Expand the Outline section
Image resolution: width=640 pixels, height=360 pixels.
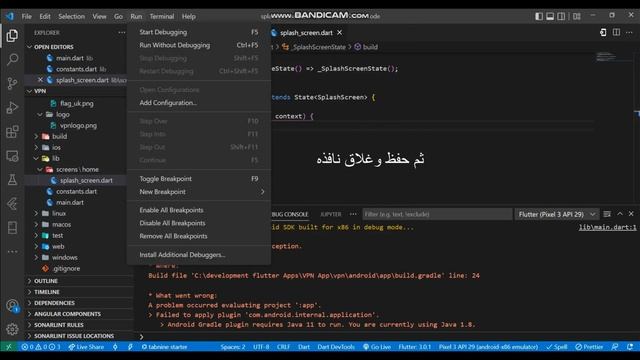click(x=46, y=281)
